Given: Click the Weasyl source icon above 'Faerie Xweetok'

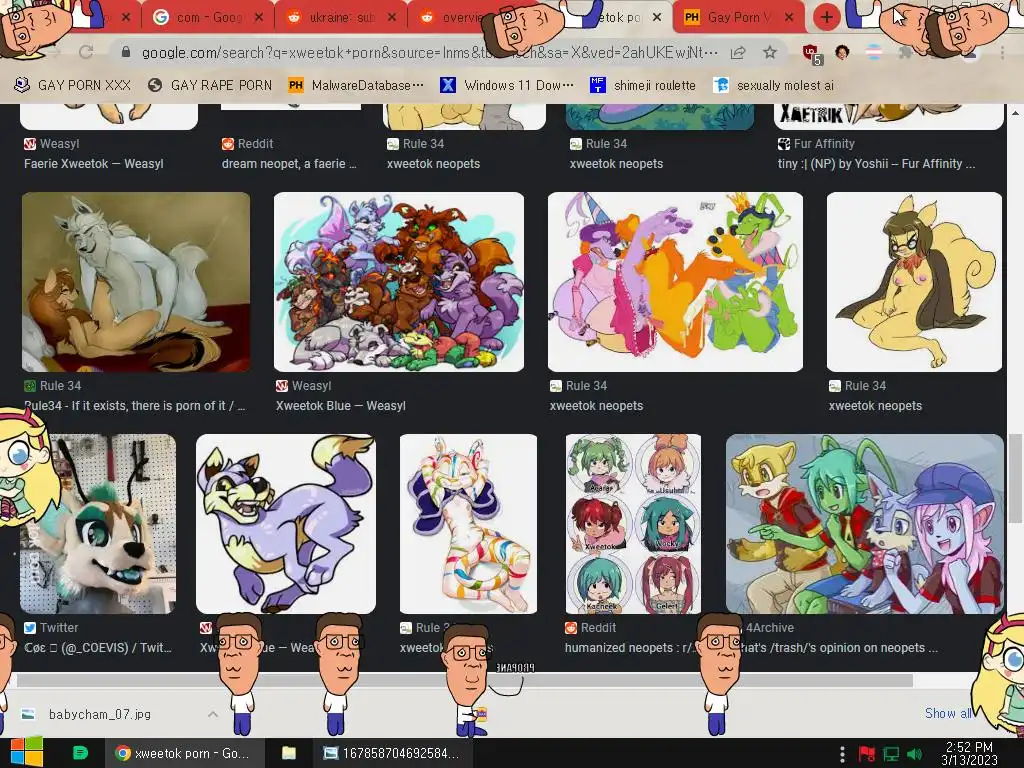Looking at the screenshot, I should point(29,144).
